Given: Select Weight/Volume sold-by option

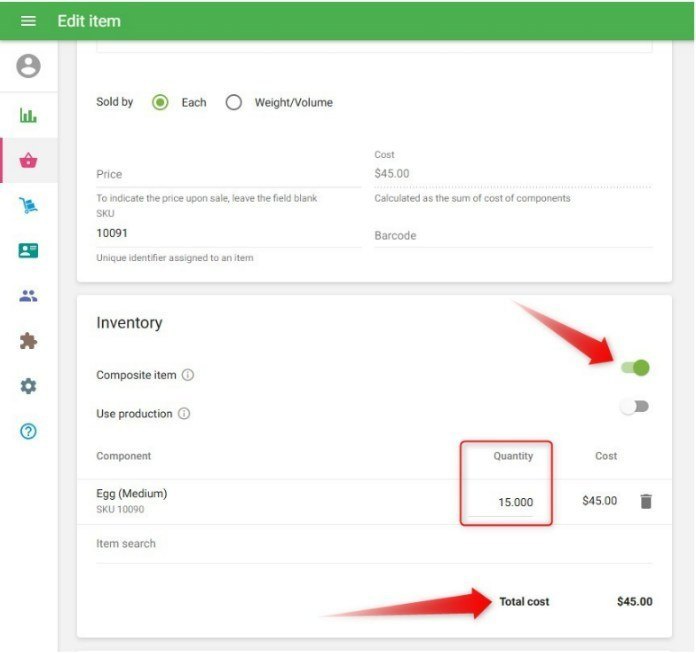Looking at the screenshot, I should [234, 102].
